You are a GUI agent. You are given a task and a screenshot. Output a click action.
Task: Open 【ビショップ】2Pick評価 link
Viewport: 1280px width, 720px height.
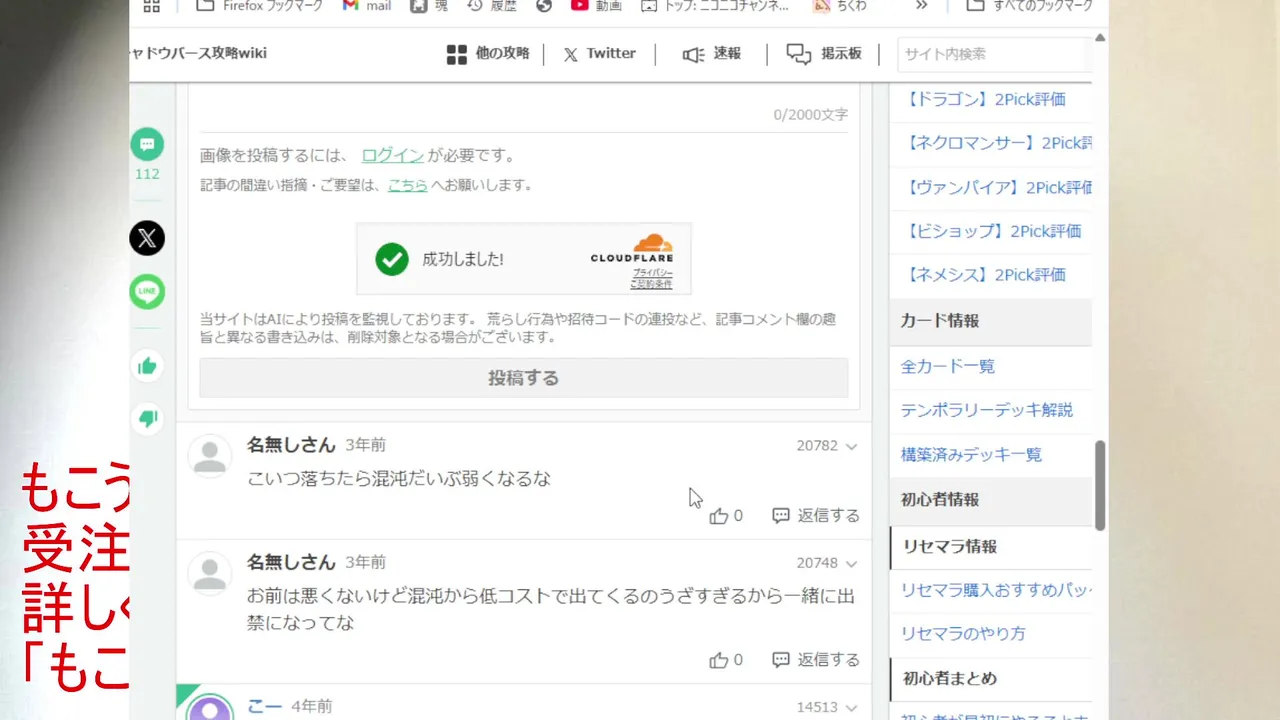(x=992, y=231)
